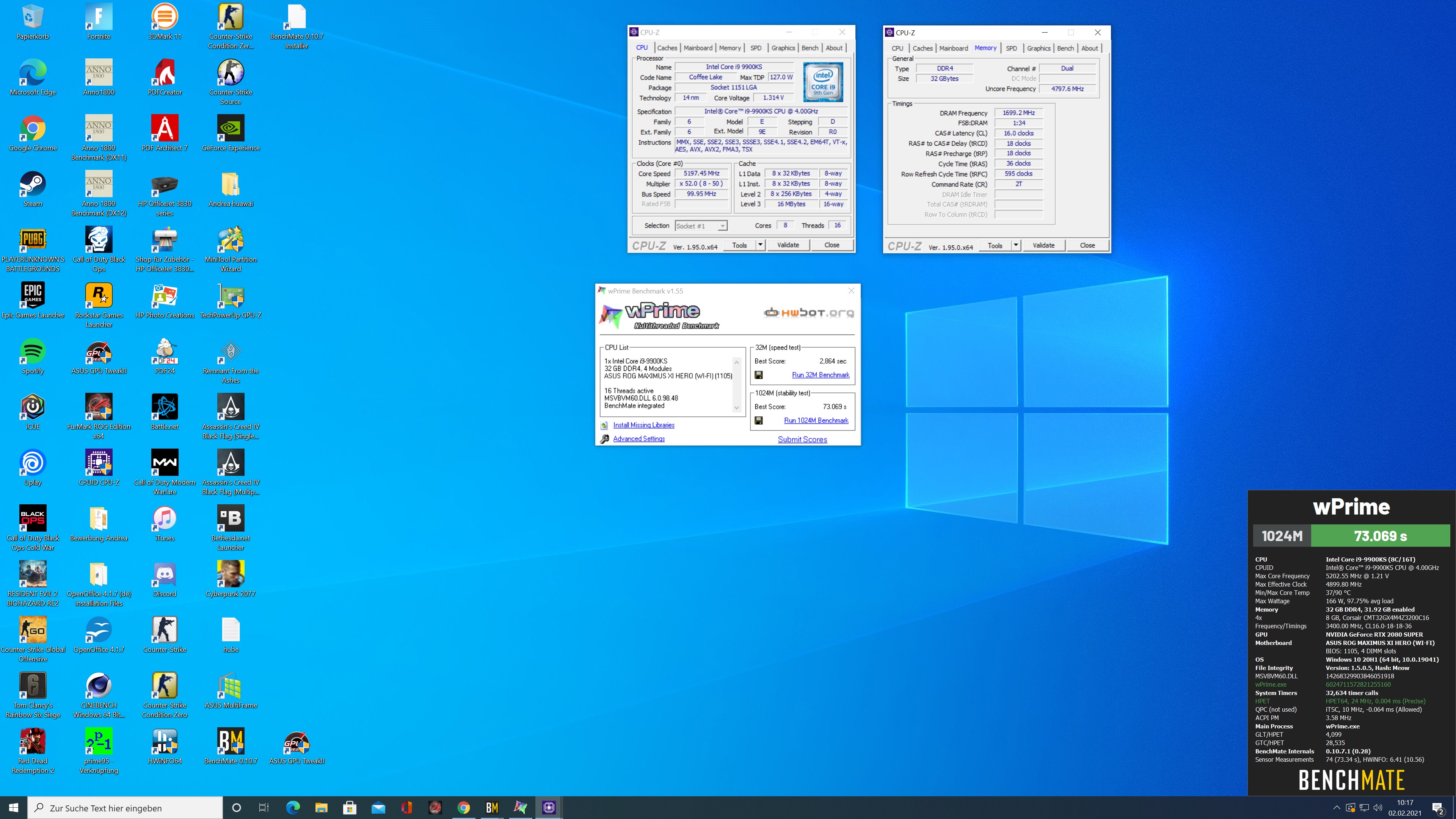Run the 32M Benchmark link

coord(820,375)
